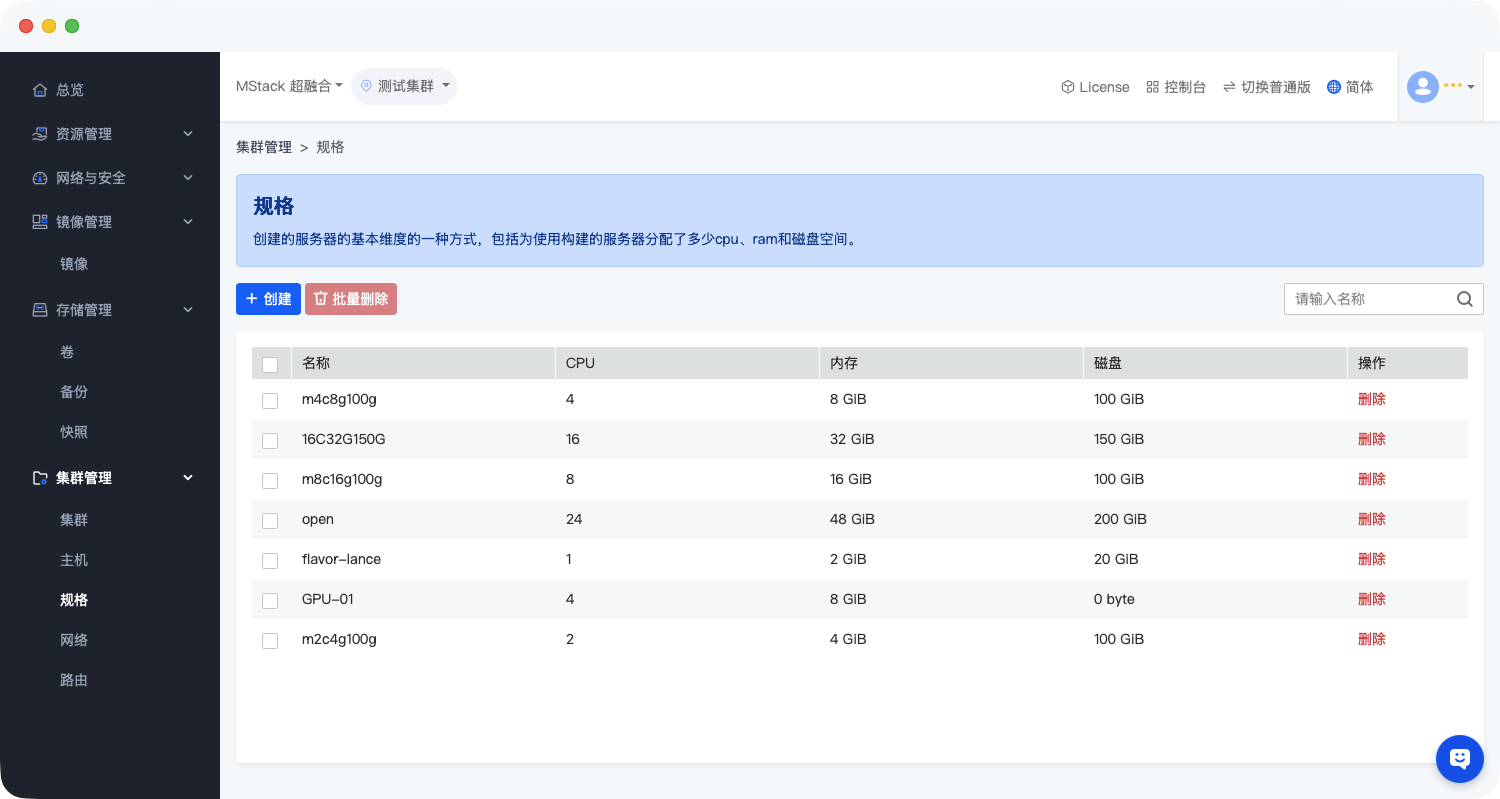Click the search magnifier icon
Image resolution: width=1500 pixels, height=799 pixels.
[1464, 299]
